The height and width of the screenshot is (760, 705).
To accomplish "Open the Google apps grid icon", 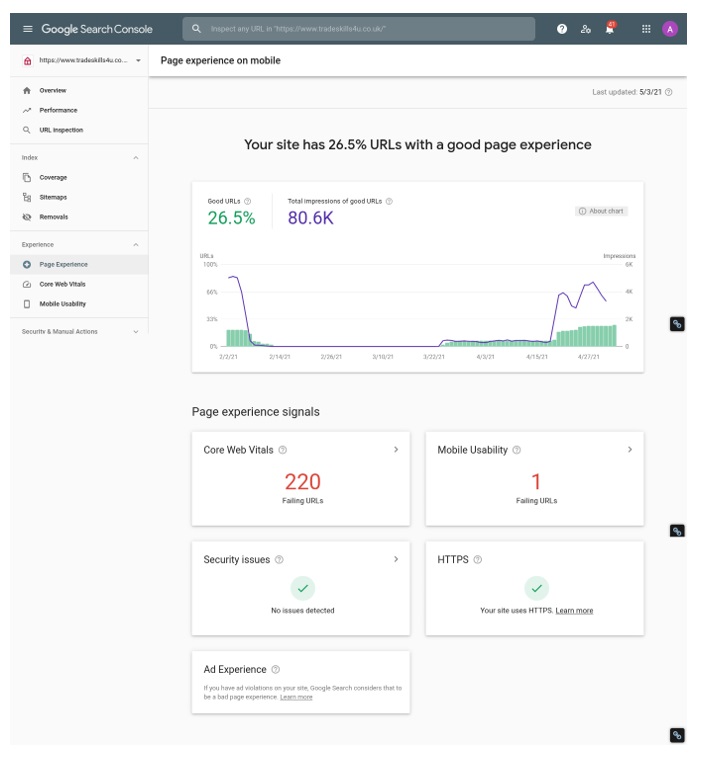I will 646,29.
